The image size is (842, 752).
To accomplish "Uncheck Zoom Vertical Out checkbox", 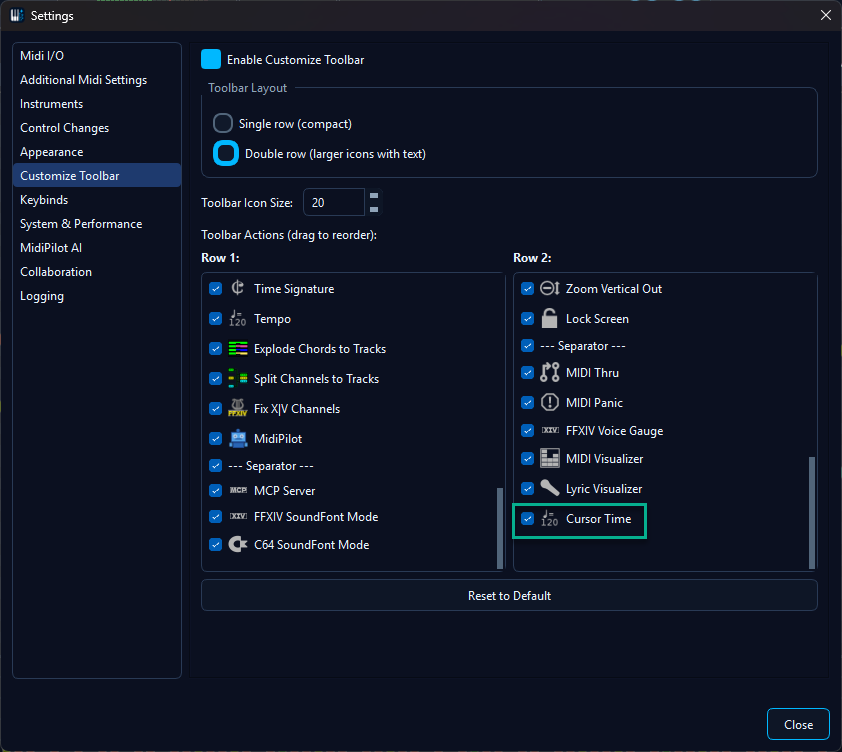I will click(x=527, y=288).
